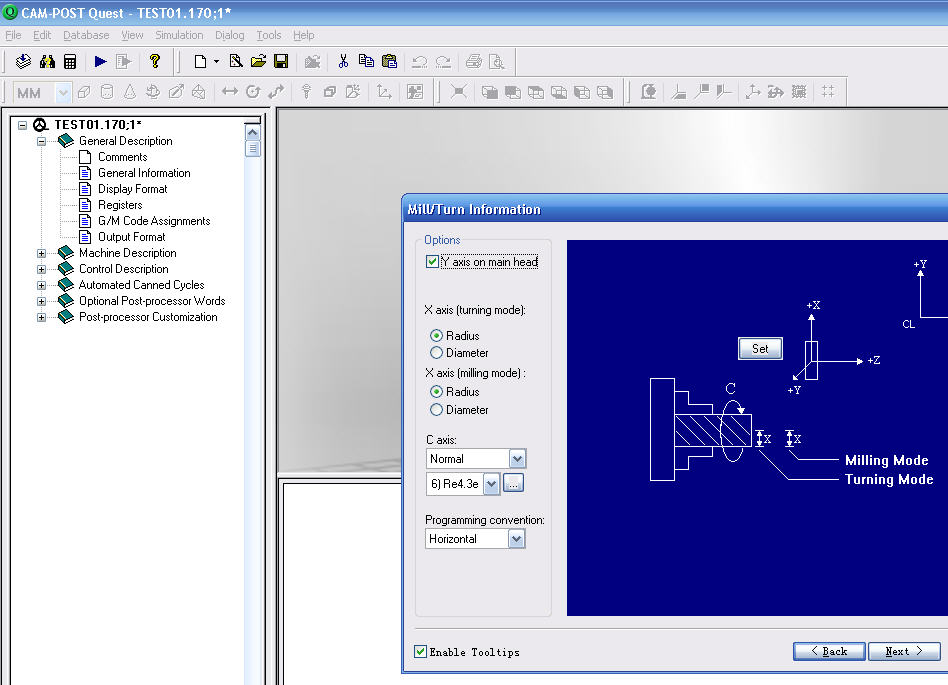Open the C axis Normal dropdown
Screen dimensions: 948x685
pos(517,459)
